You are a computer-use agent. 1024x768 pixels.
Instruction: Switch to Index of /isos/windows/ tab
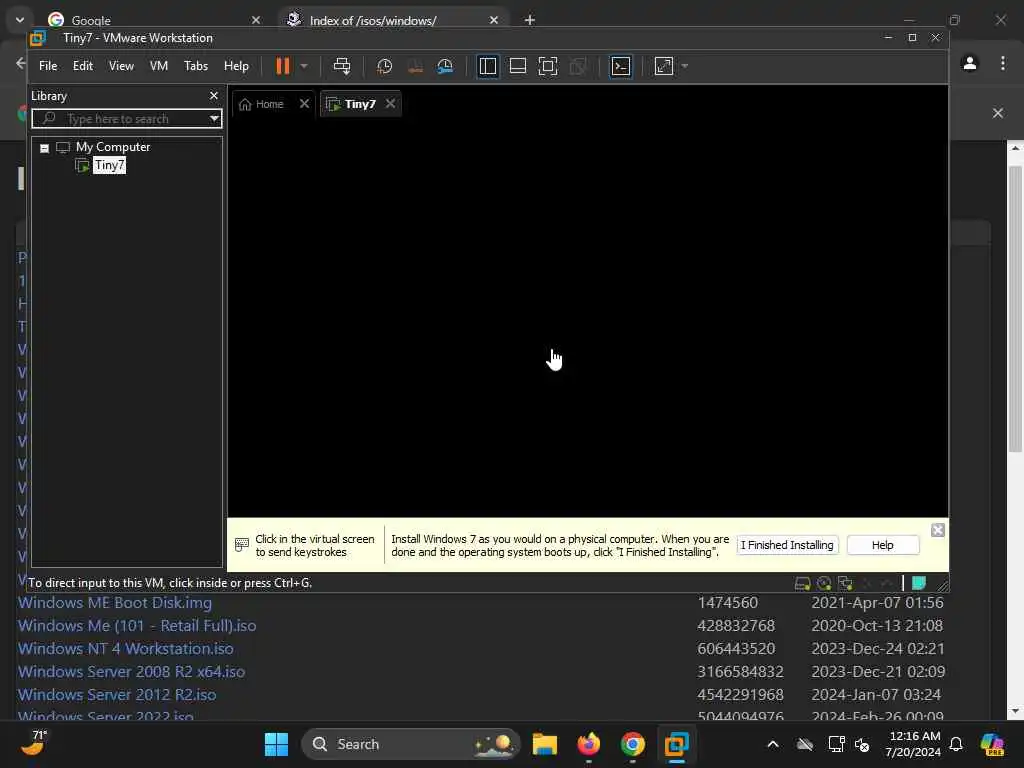394,20
